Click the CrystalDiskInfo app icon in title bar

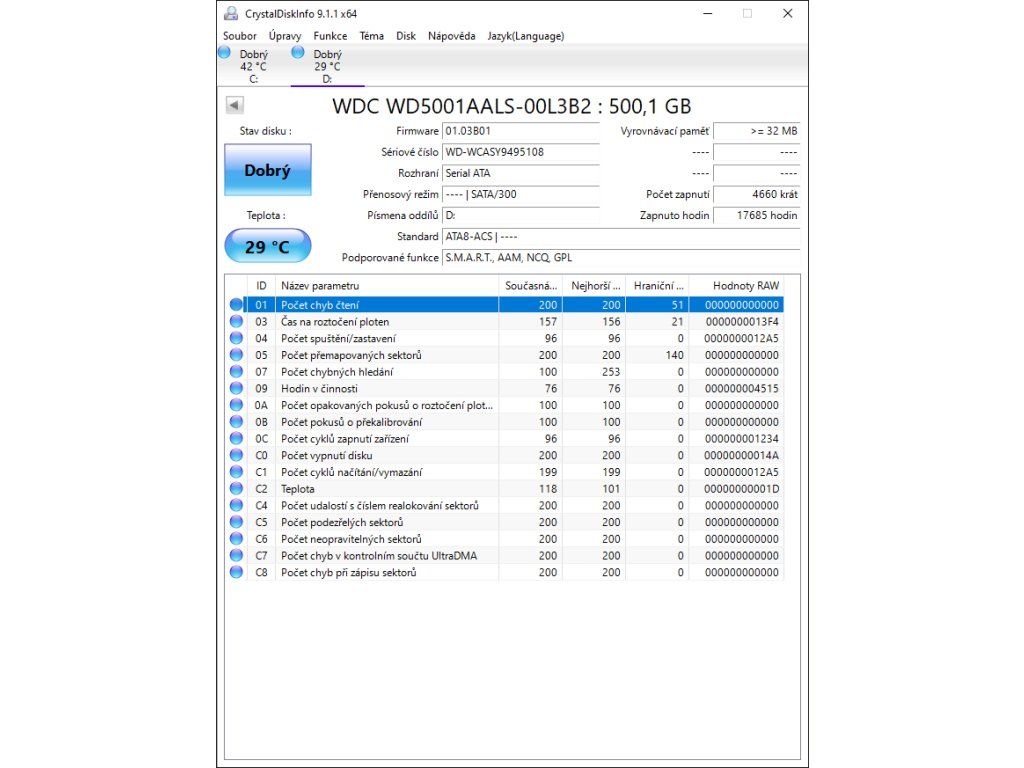pyautogui.click(x=231, y=14)
